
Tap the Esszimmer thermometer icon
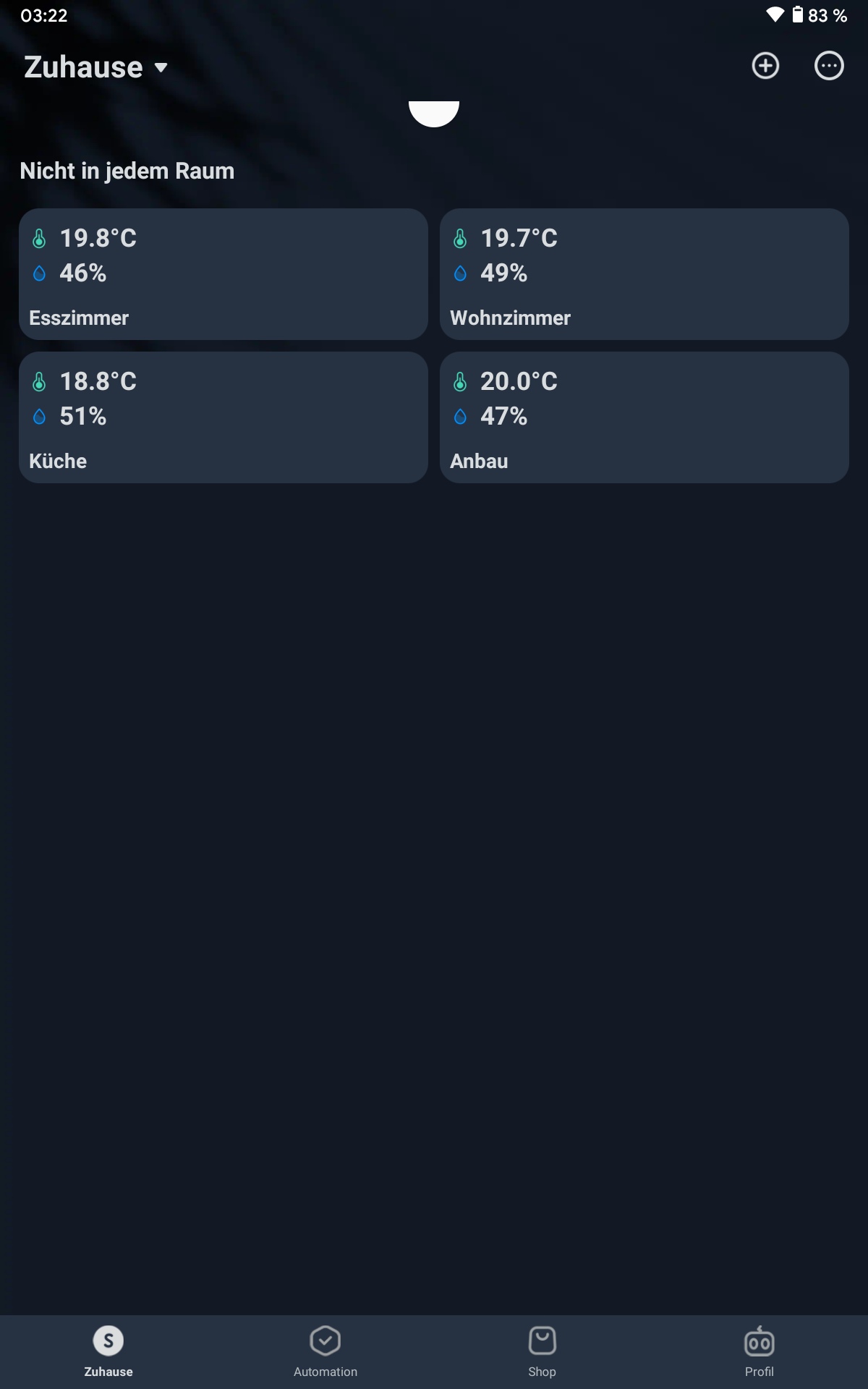pos(39,238)
